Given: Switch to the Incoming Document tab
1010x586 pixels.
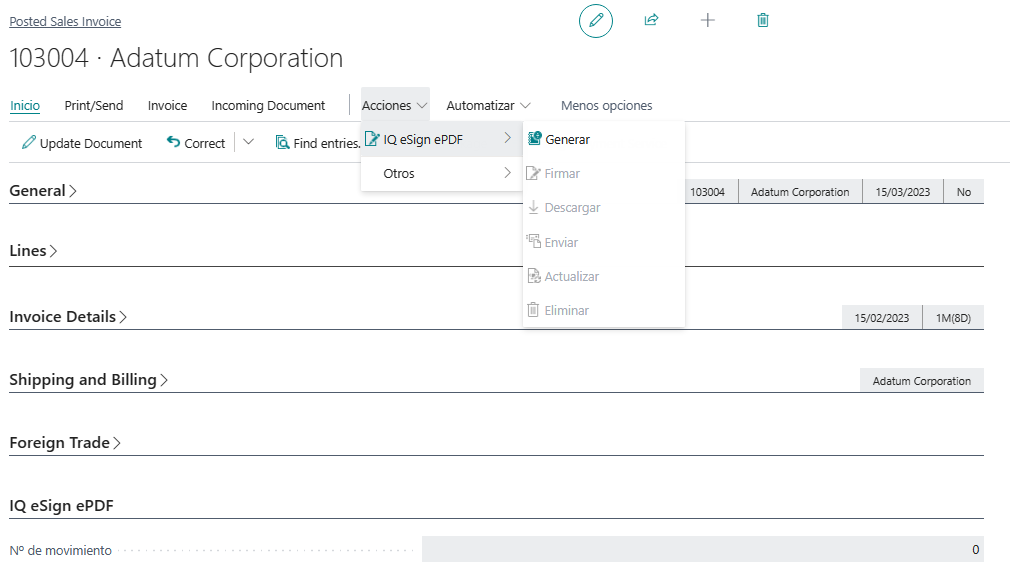Looking at the screenshot, I should point(268,105).
